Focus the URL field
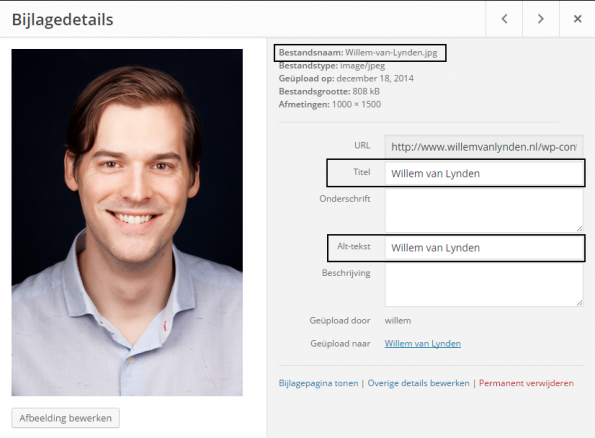 click(x=484, y=147)
